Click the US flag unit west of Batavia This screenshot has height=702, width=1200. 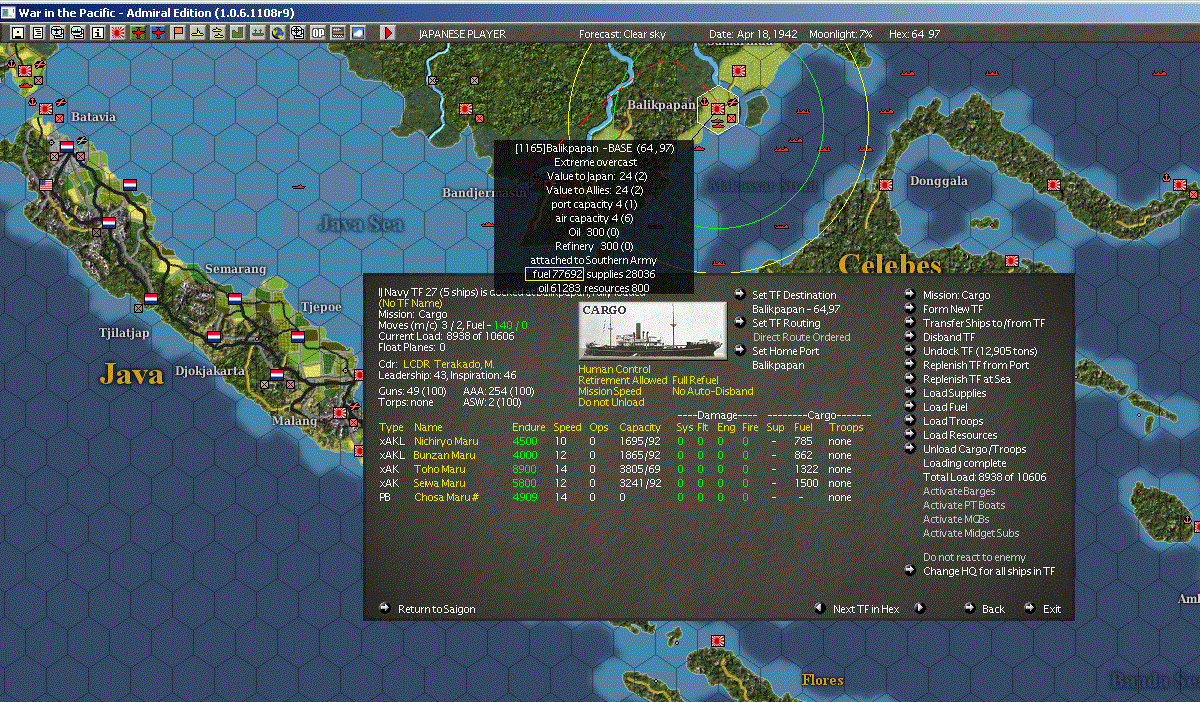(x=46, y=185)
